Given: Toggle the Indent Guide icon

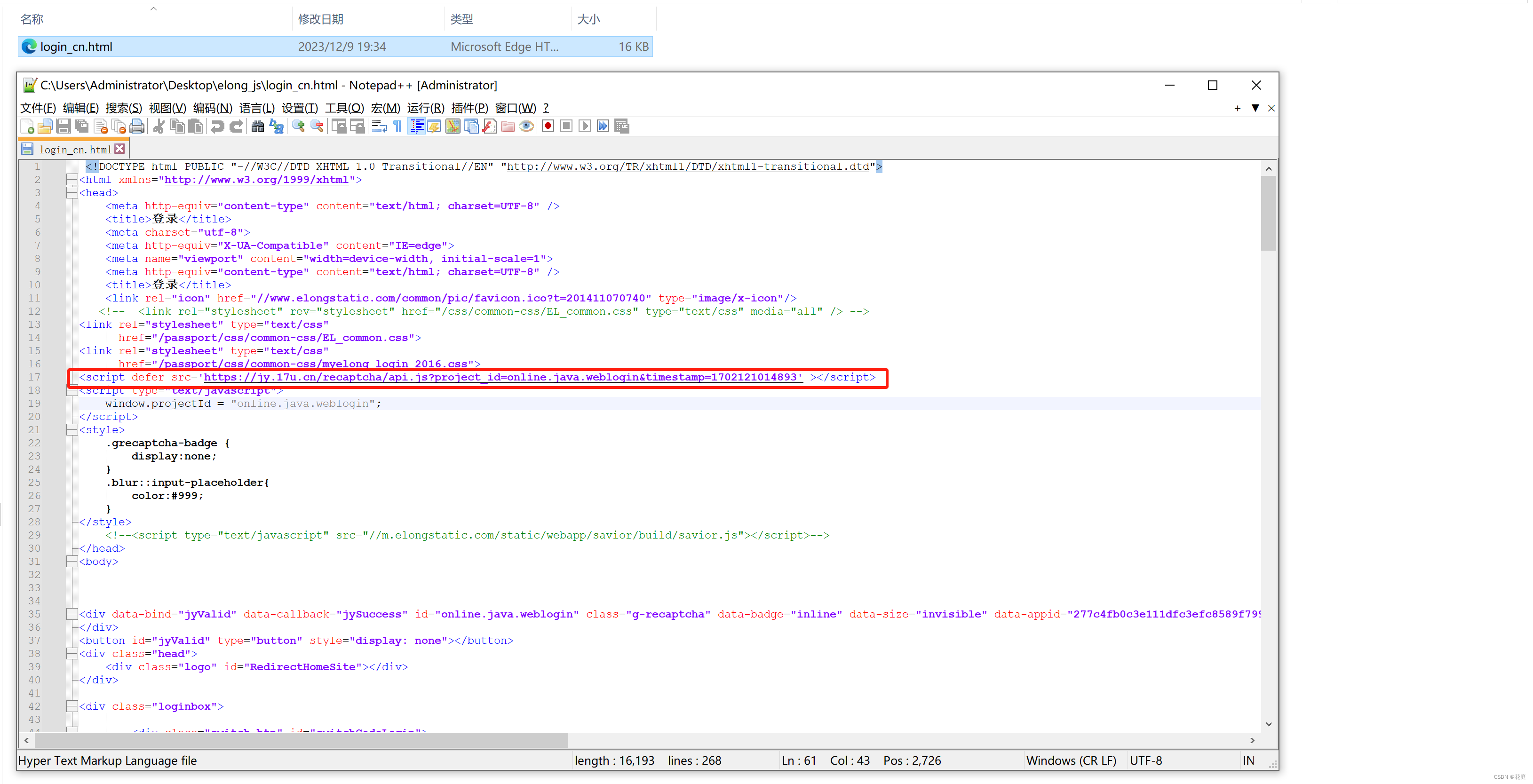Looking at the screenshot, I should (417, 126).
